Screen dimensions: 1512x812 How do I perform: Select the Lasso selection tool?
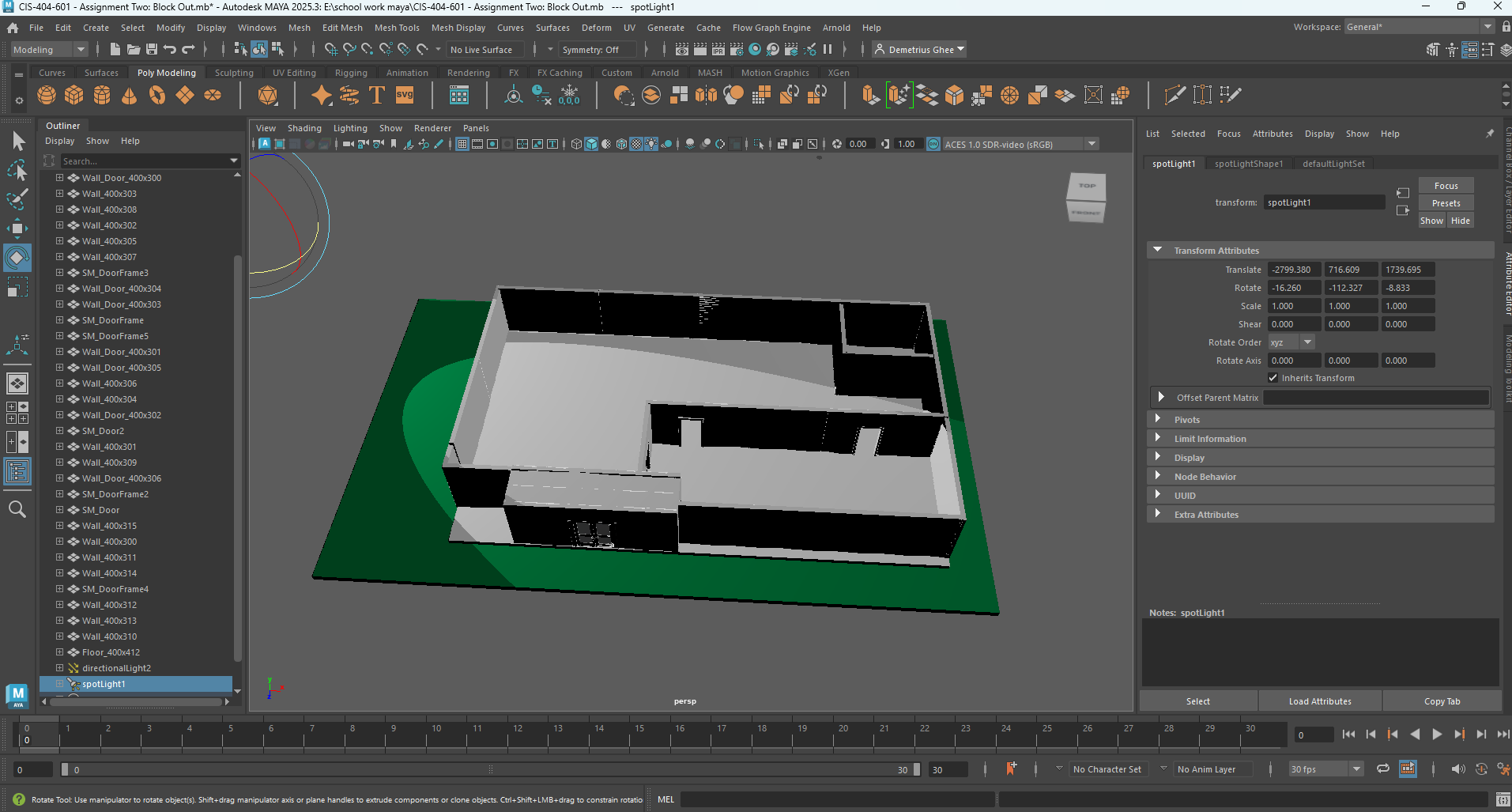[17, 171]
